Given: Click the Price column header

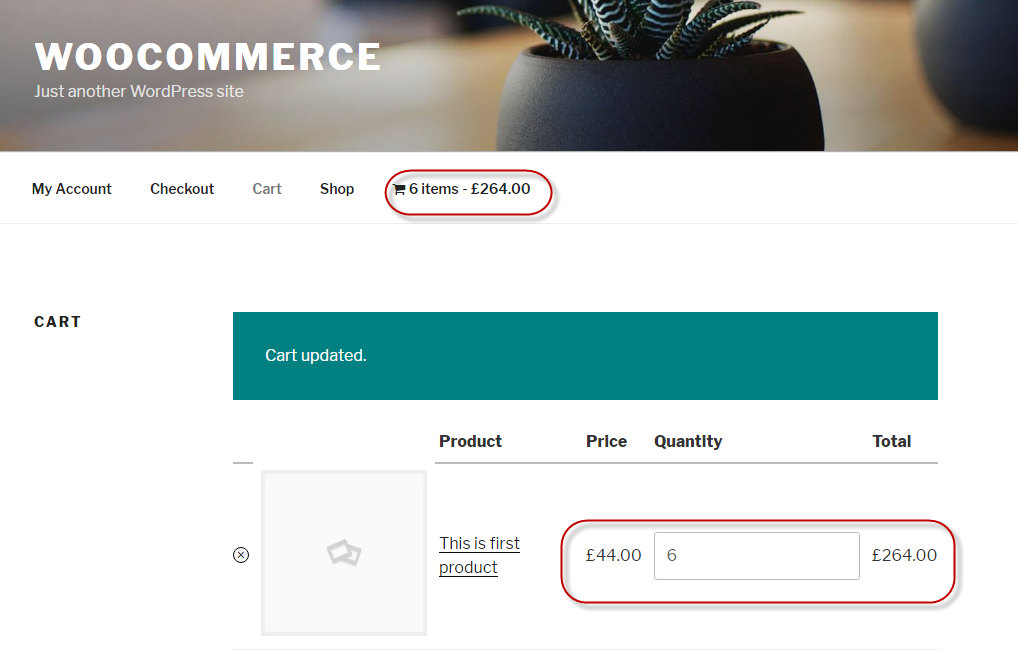Looking at the screenshot, I should click(606, 441).
